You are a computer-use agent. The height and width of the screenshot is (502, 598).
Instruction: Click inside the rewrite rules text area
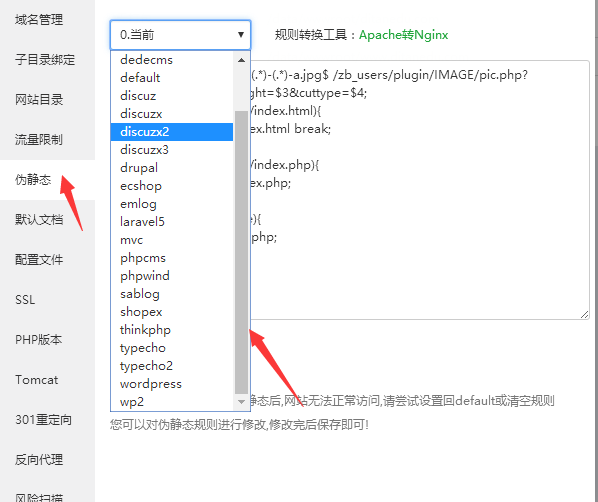click(x=420, y=190)
